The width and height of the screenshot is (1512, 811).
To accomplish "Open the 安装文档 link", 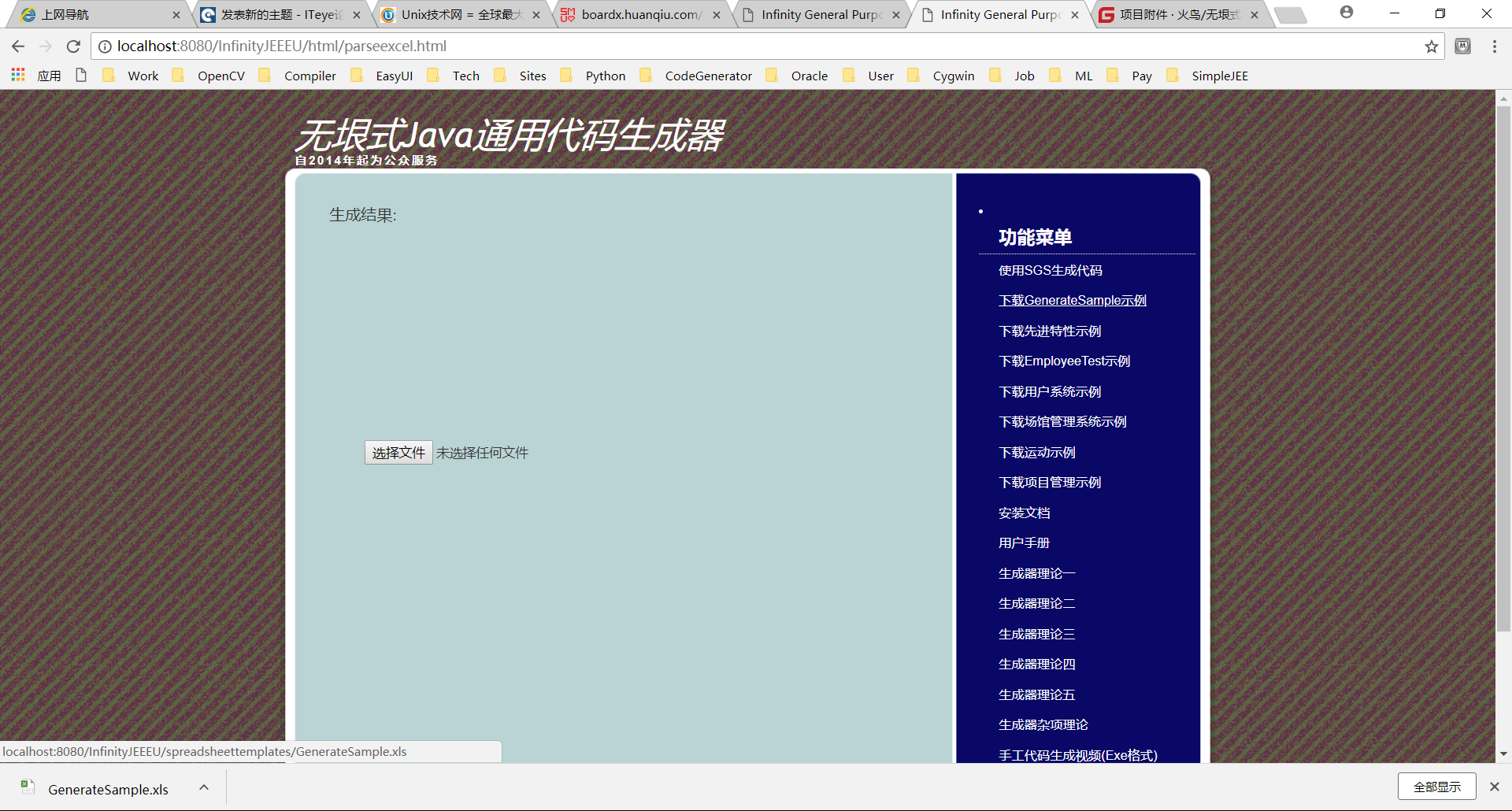I will point(1024,513).
